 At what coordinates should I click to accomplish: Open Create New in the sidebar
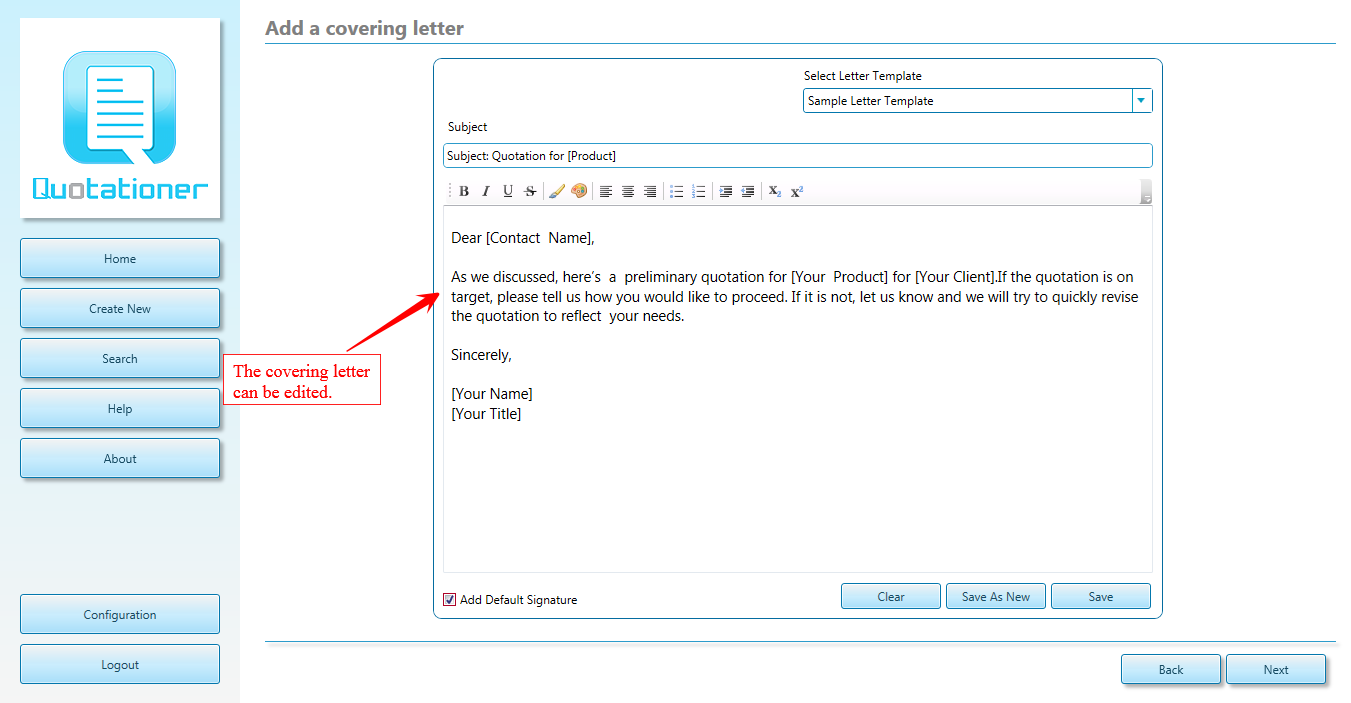(120, 308)
